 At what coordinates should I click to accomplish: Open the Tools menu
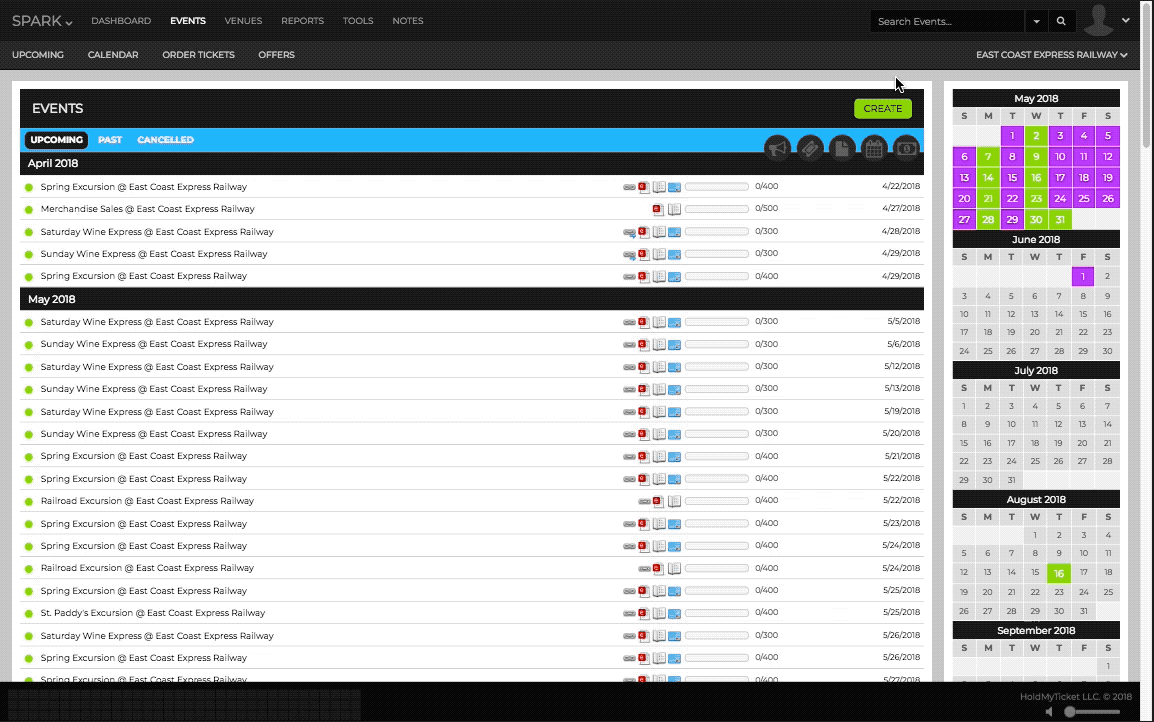coord(358,21)
